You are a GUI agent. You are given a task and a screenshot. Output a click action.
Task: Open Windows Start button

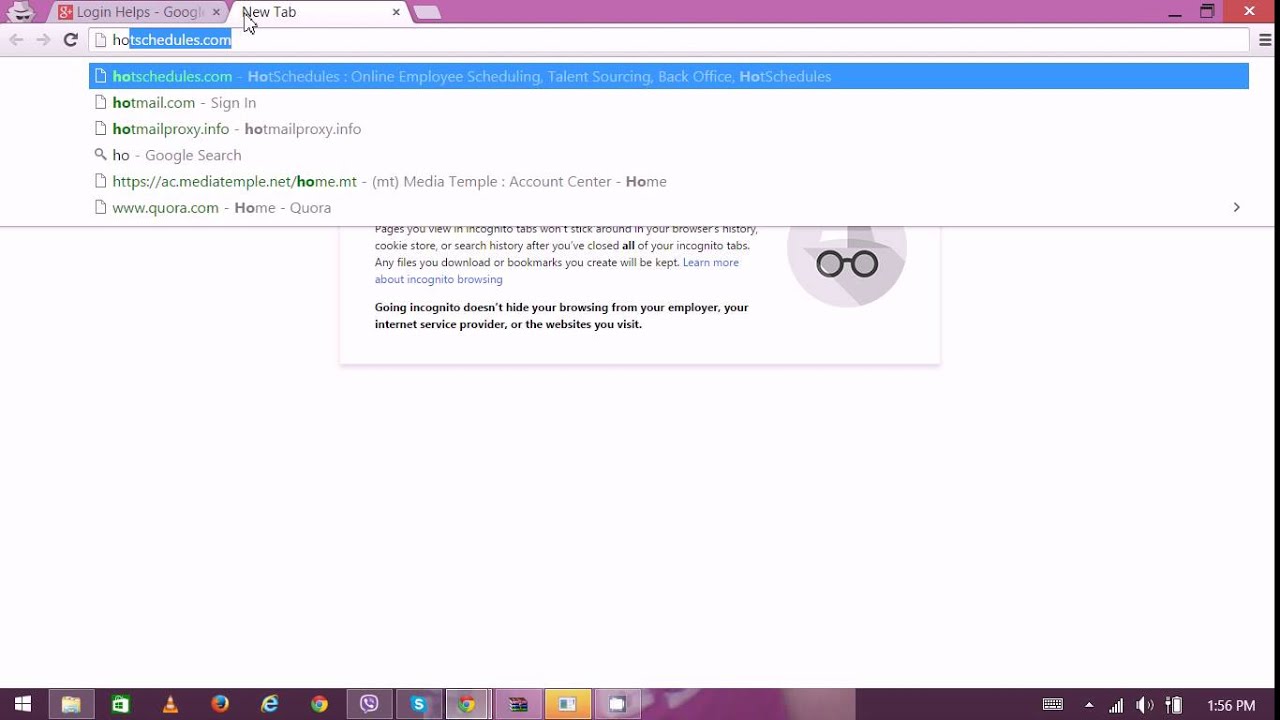[x=22, y=704]
